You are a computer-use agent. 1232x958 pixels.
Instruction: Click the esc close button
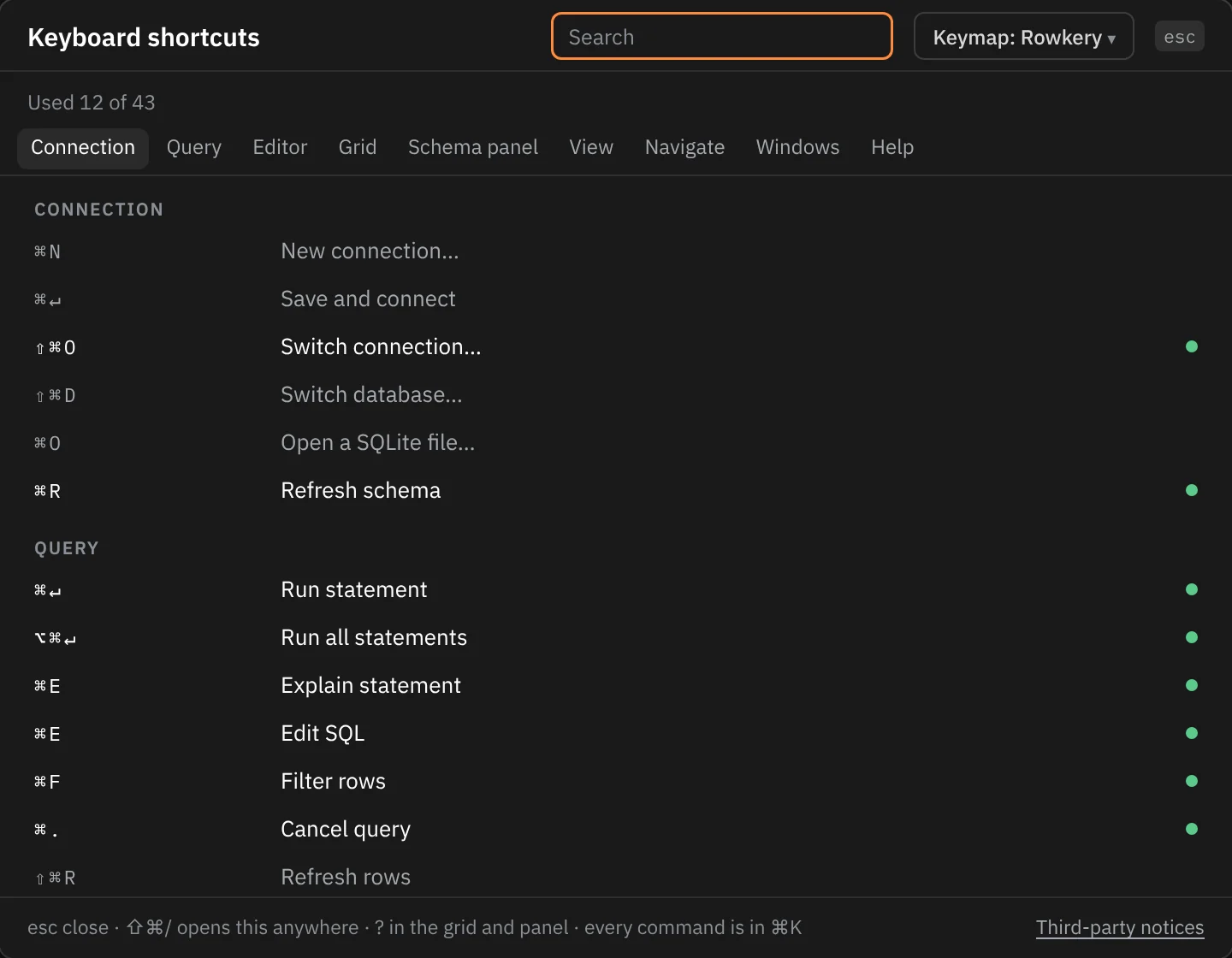(1180, 37)
